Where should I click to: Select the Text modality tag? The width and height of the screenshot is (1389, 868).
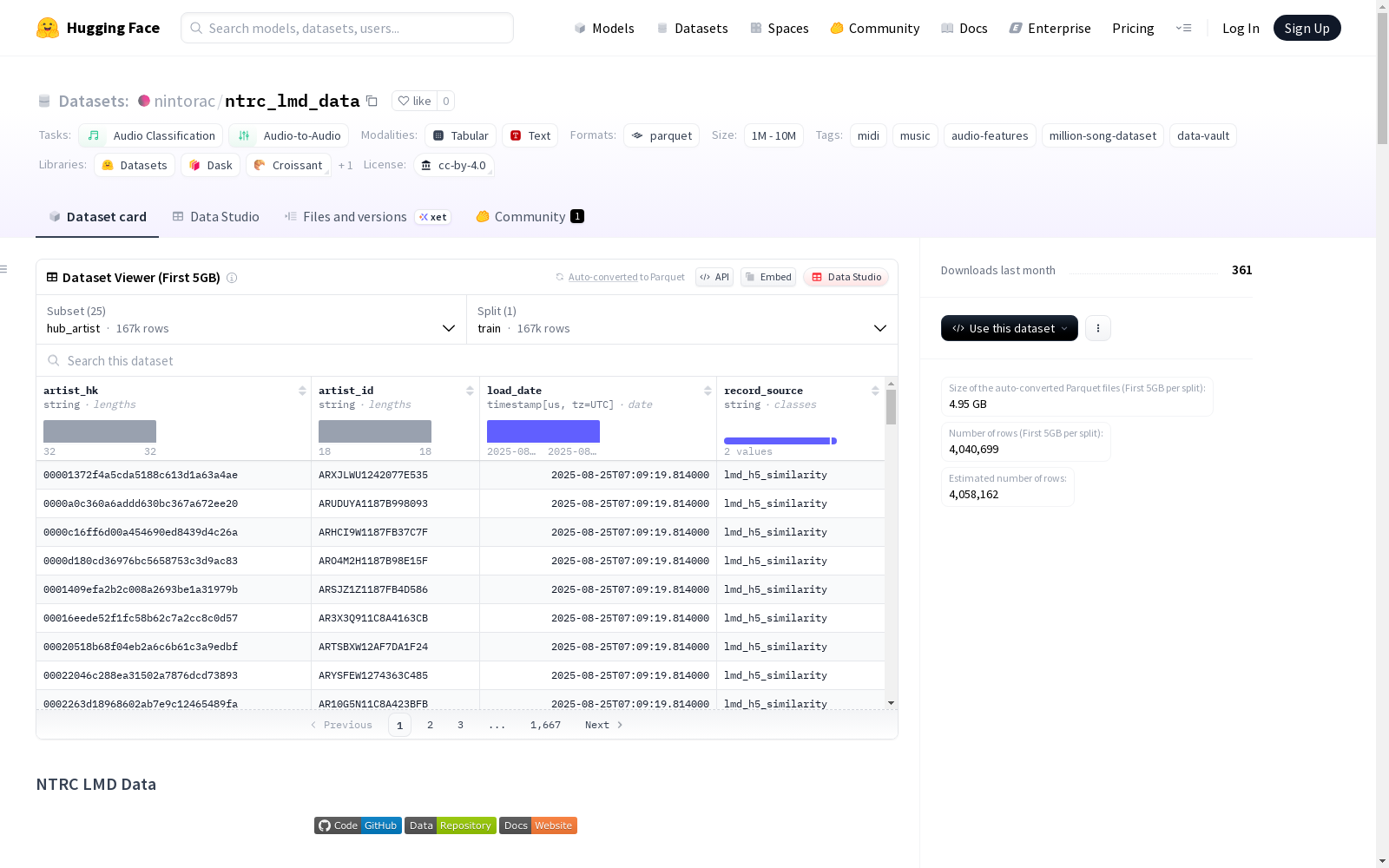[530, 135]
